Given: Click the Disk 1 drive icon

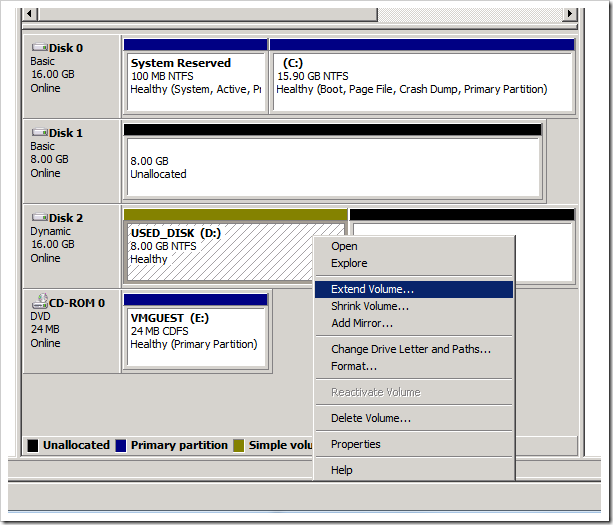Looking at the screenshot, I should tap(38, 132).
